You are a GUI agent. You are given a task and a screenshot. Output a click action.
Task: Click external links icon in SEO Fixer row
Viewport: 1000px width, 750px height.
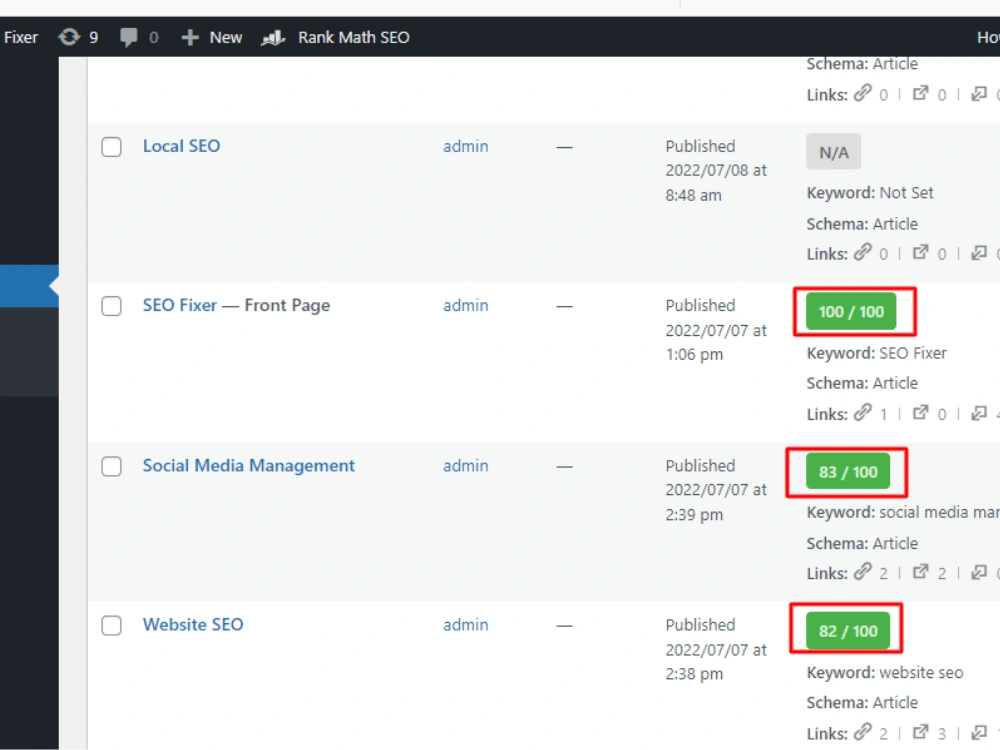(920, 413)
